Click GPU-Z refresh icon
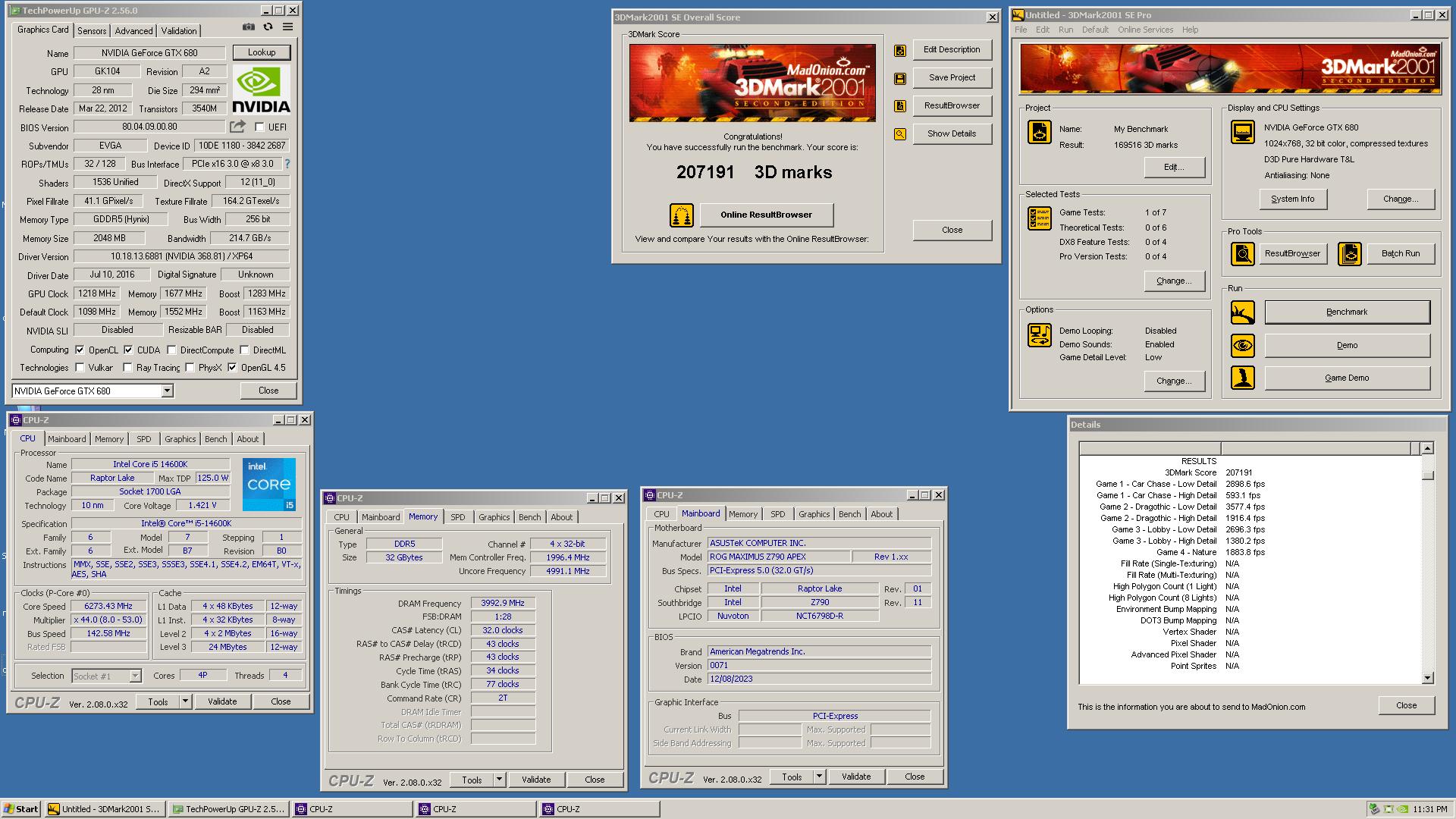The height and width of the screenshot is (819, 1456). pos(268,27)
